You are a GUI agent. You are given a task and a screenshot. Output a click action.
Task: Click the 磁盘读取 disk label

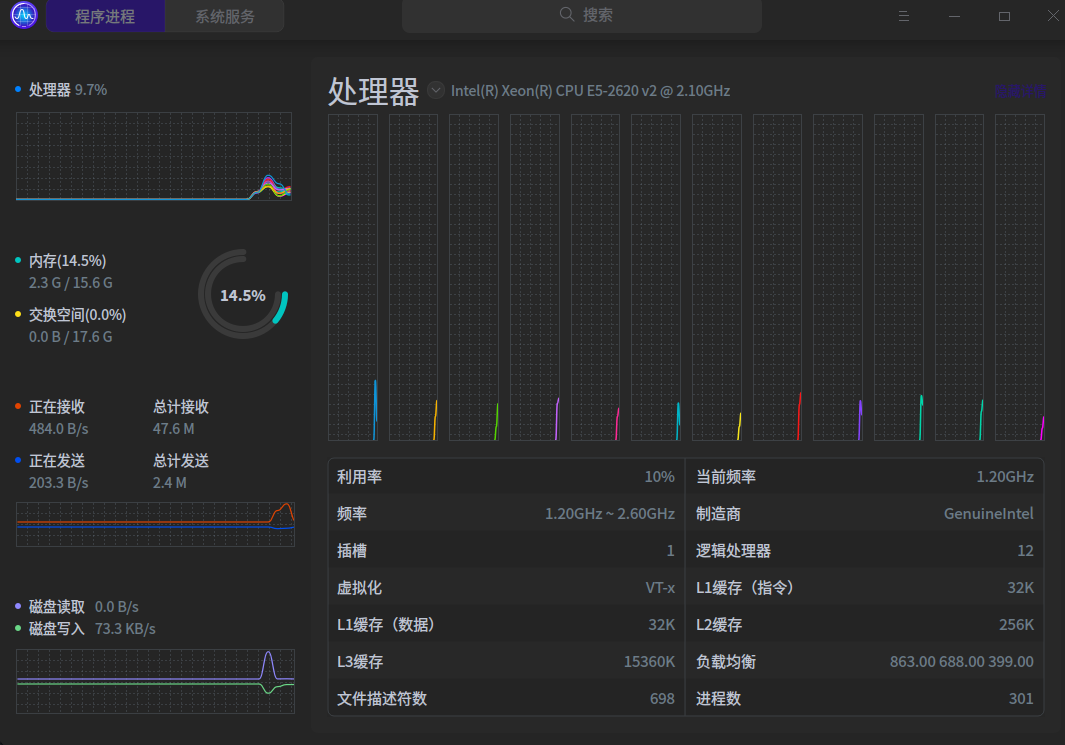pyautogui.click(x=56, y=606)
